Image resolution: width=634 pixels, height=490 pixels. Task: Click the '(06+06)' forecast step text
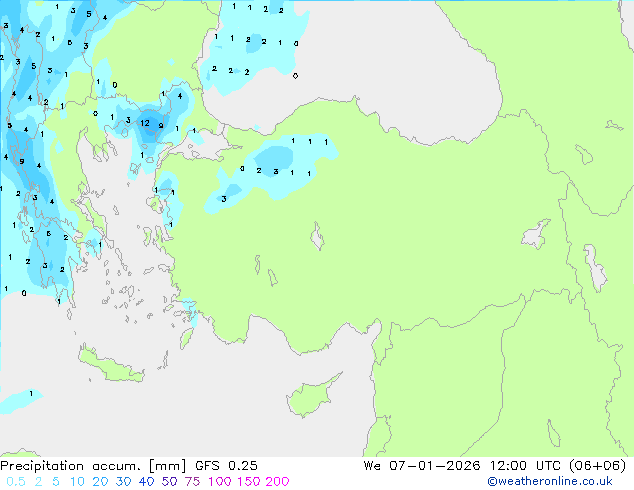coord(598,466)
